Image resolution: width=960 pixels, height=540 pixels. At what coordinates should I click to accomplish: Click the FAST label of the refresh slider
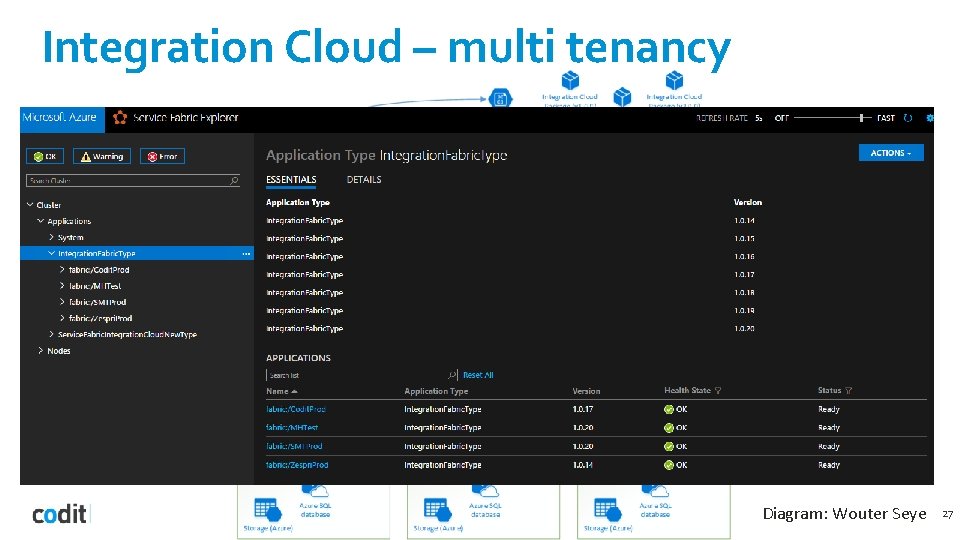coord(886,118)
